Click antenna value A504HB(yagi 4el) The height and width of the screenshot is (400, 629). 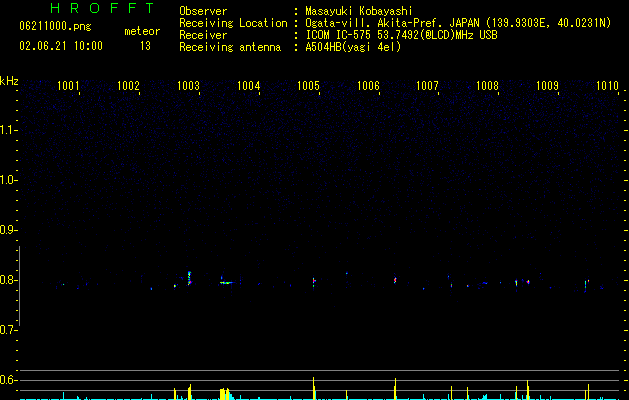pos(353,47)
